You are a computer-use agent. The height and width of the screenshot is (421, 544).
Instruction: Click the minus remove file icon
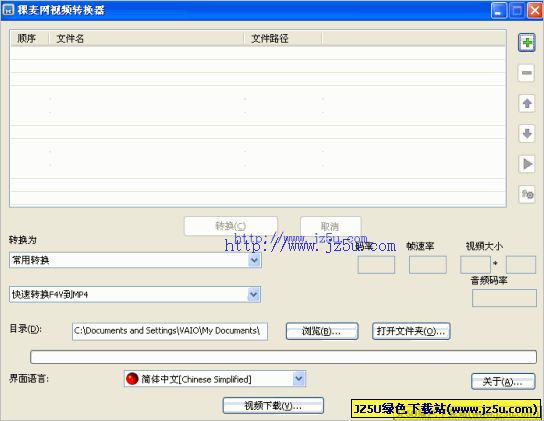(x=527, y=73)
